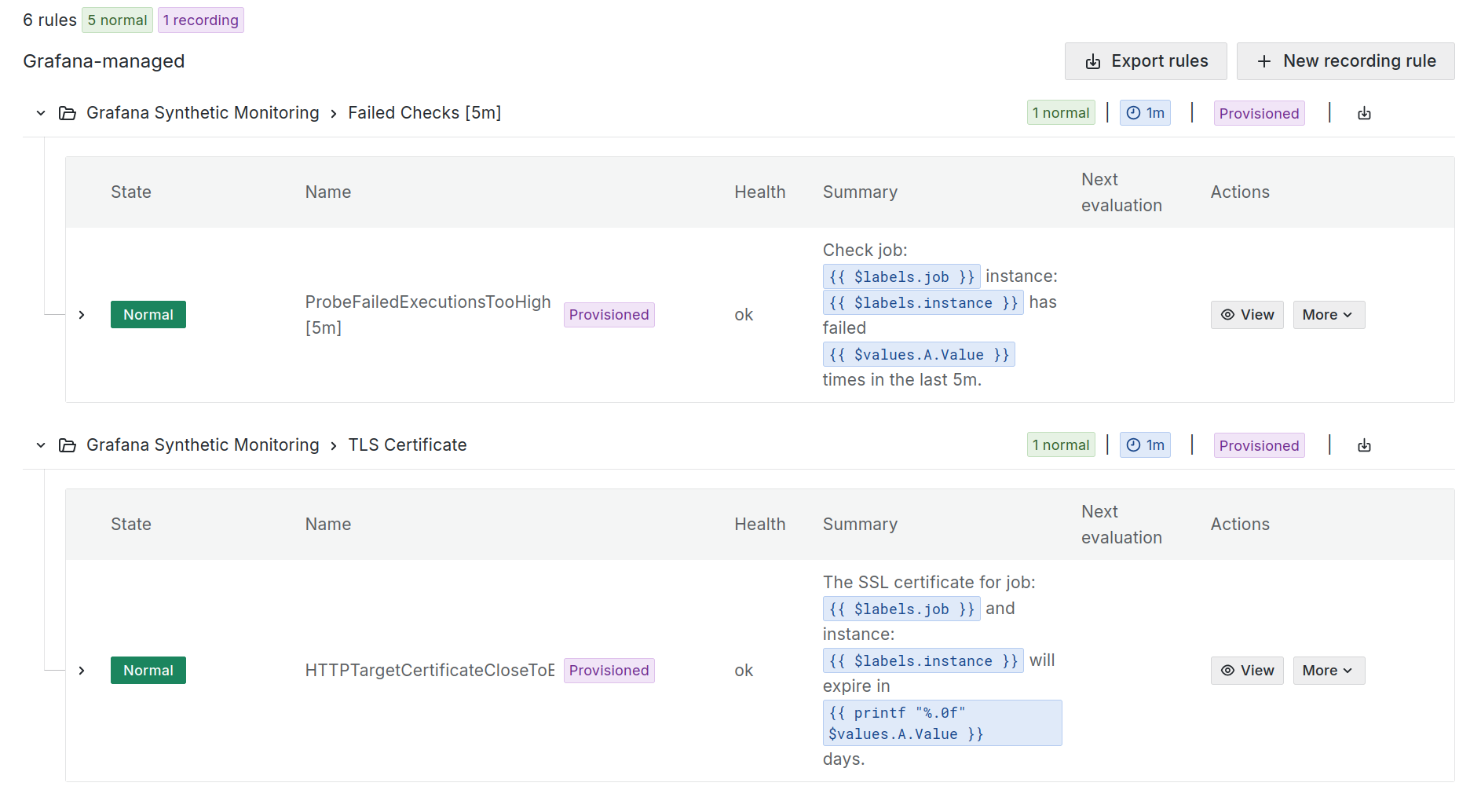
Task: Click the Export rules button
Action: (1145, 61)
